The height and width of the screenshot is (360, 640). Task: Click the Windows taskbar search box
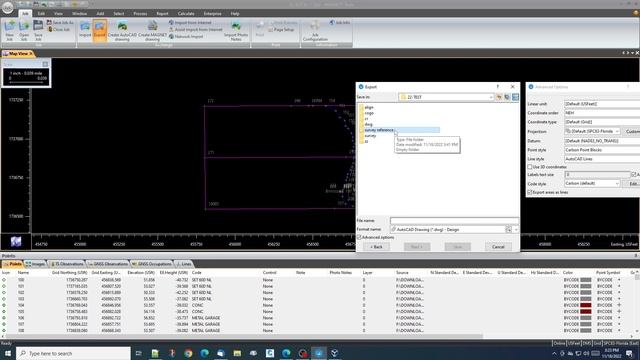tap(73, 353)
